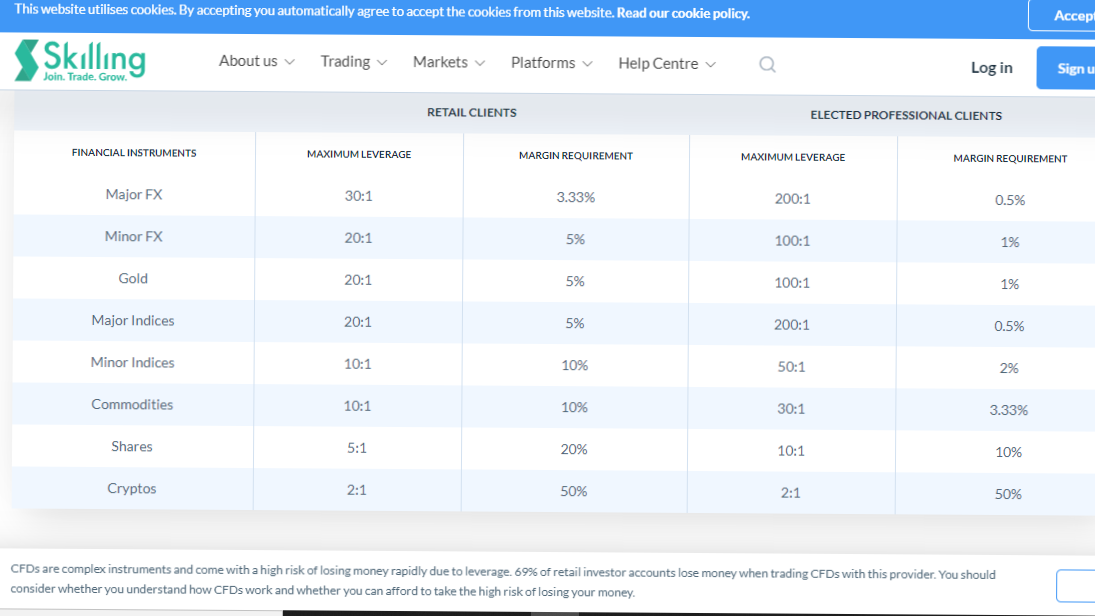The image size is (1095, 616).
Task: Select the ELECTED PROFESSIONAL CLIENTS header
Action: coord(906,115)
